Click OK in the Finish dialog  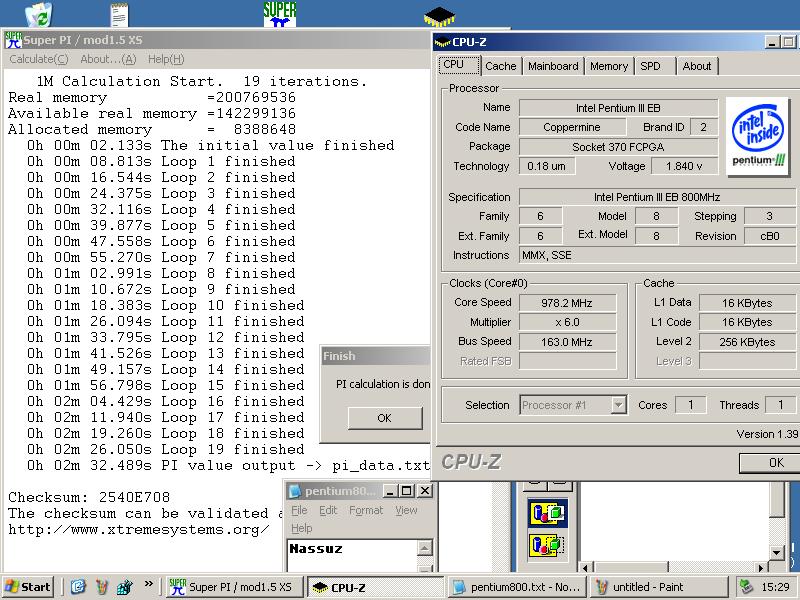pos(385,418)
